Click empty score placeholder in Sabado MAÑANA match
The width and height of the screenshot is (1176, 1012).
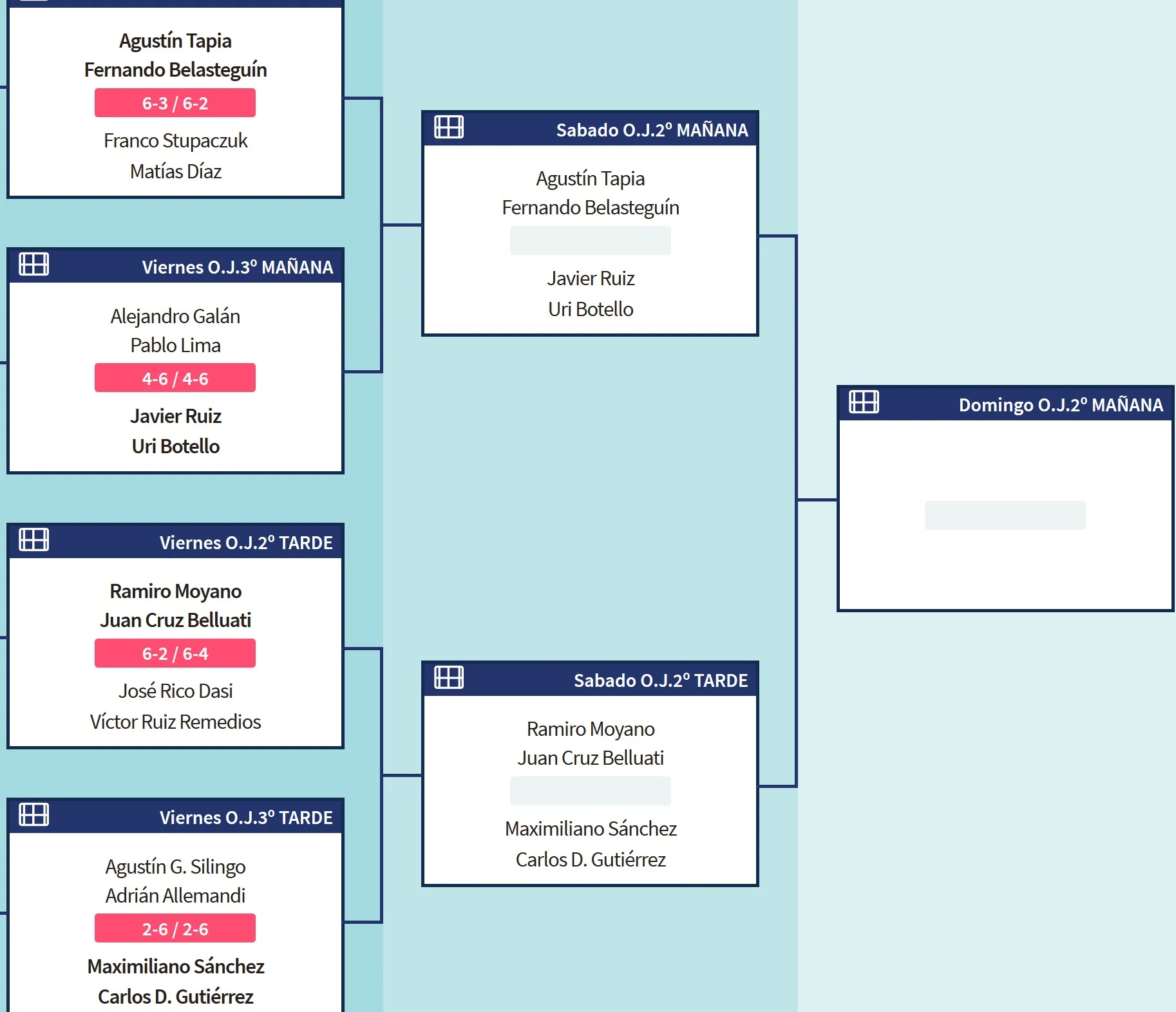pos(590,240)
